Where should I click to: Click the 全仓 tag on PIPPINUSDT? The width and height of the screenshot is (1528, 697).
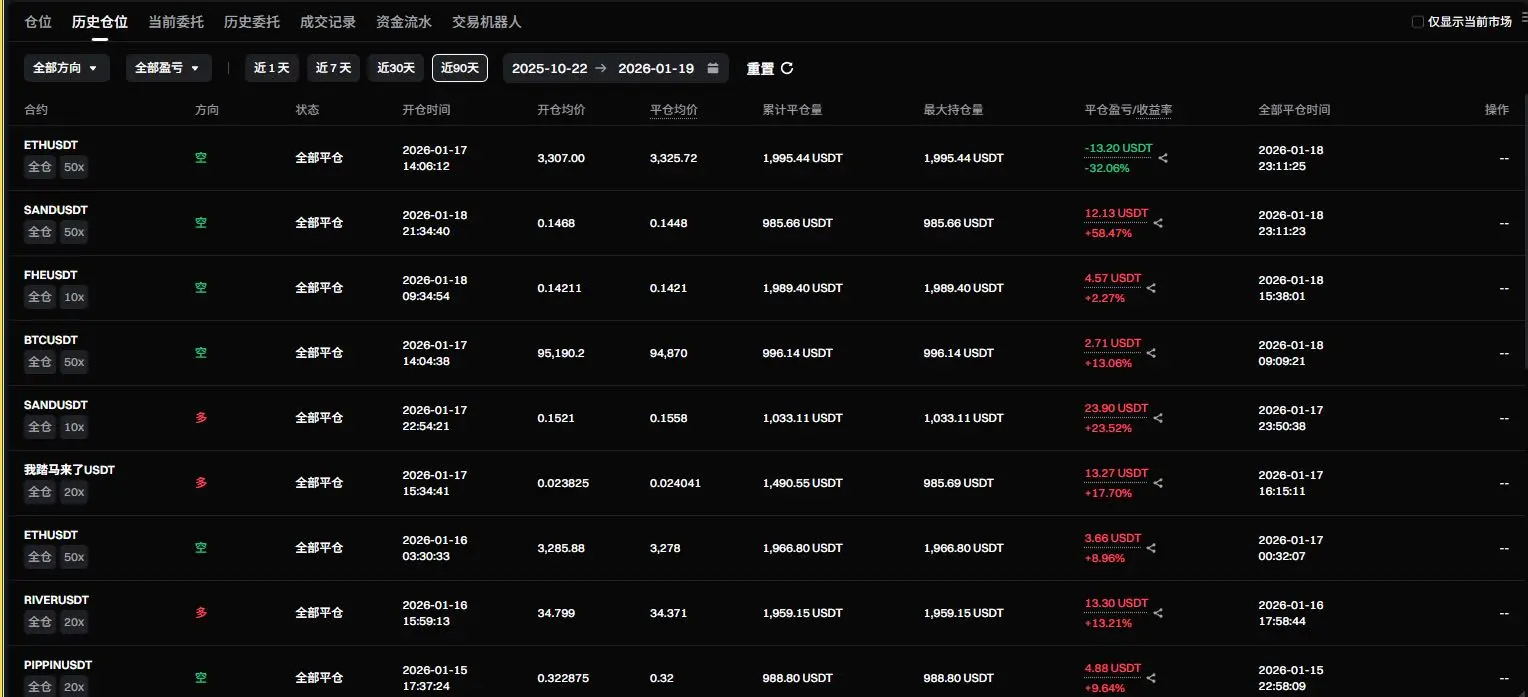click(40, 687)
